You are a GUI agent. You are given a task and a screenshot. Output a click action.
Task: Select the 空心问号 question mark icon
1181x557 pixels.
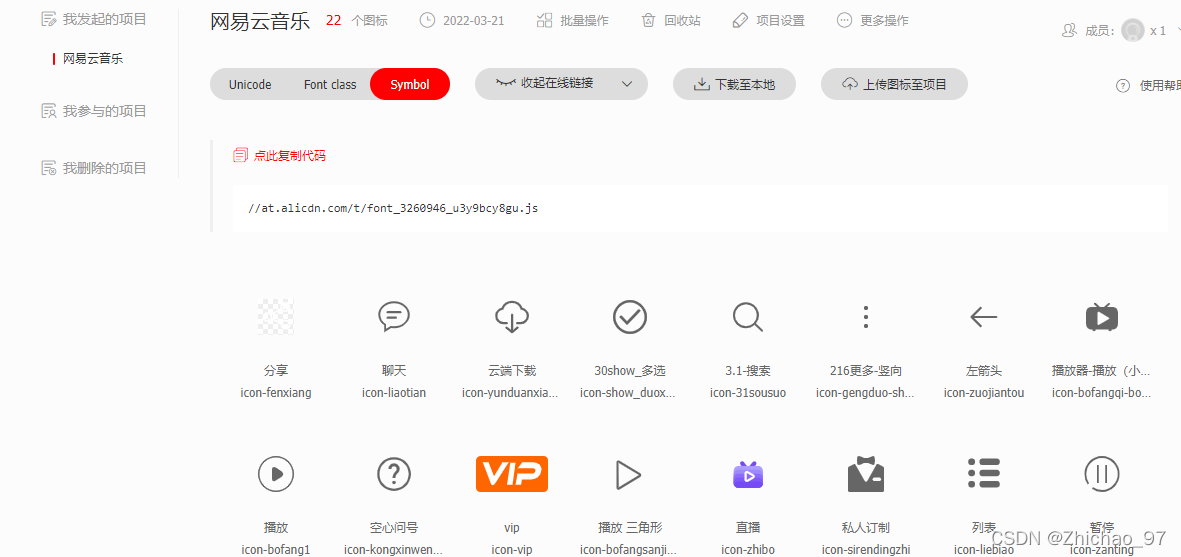click(394, 474)
